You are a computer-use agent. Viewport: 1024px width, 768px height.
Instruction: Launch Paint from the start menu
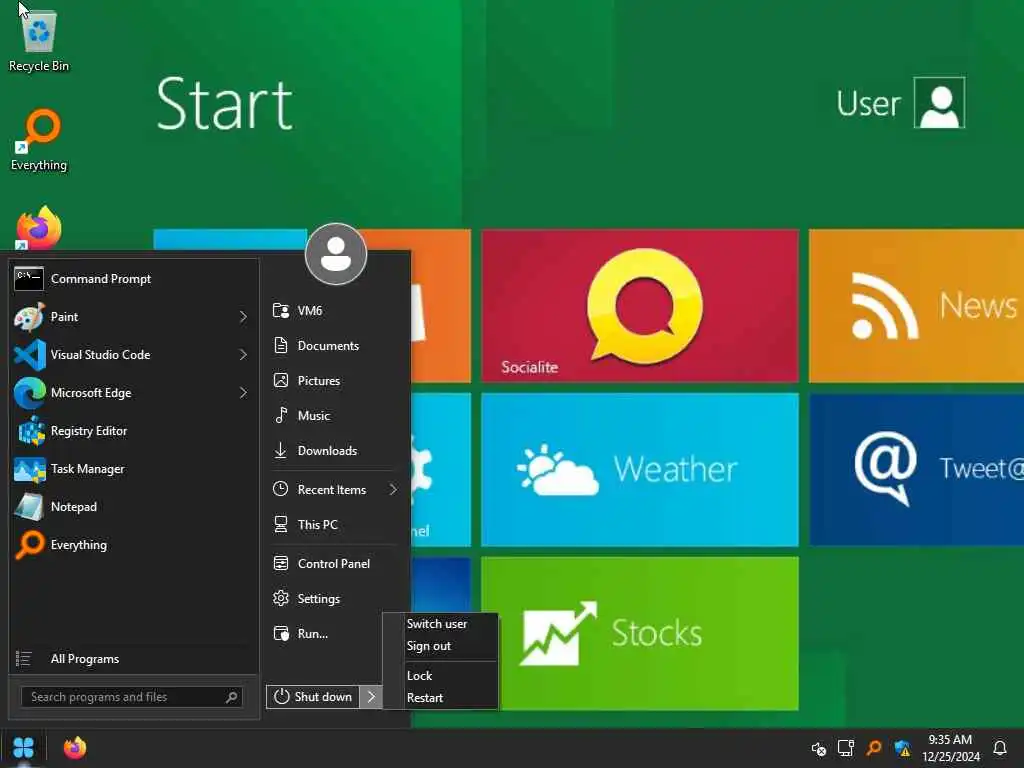point(124,317)
